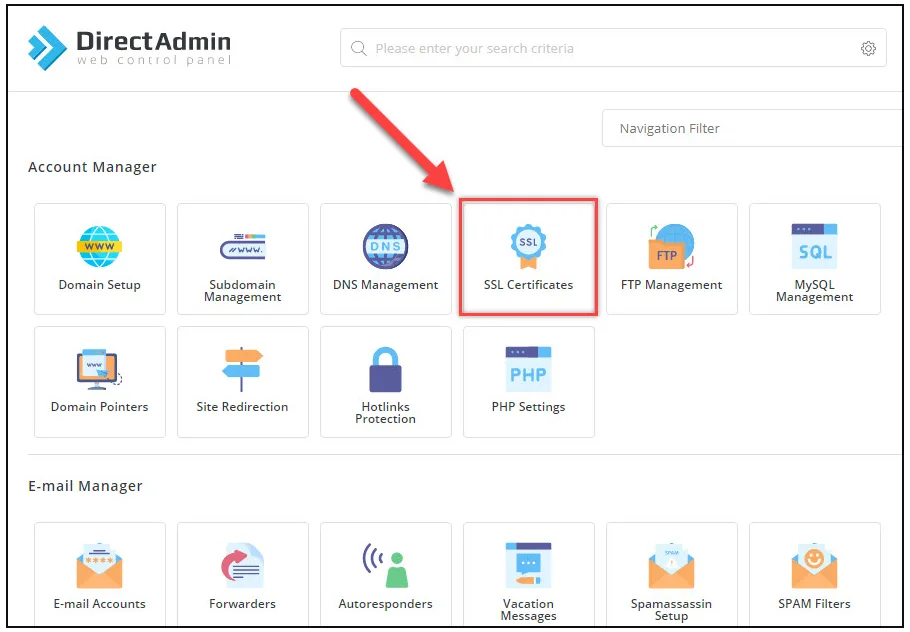Click the E-mail Accounts label

tap(99, 604)
